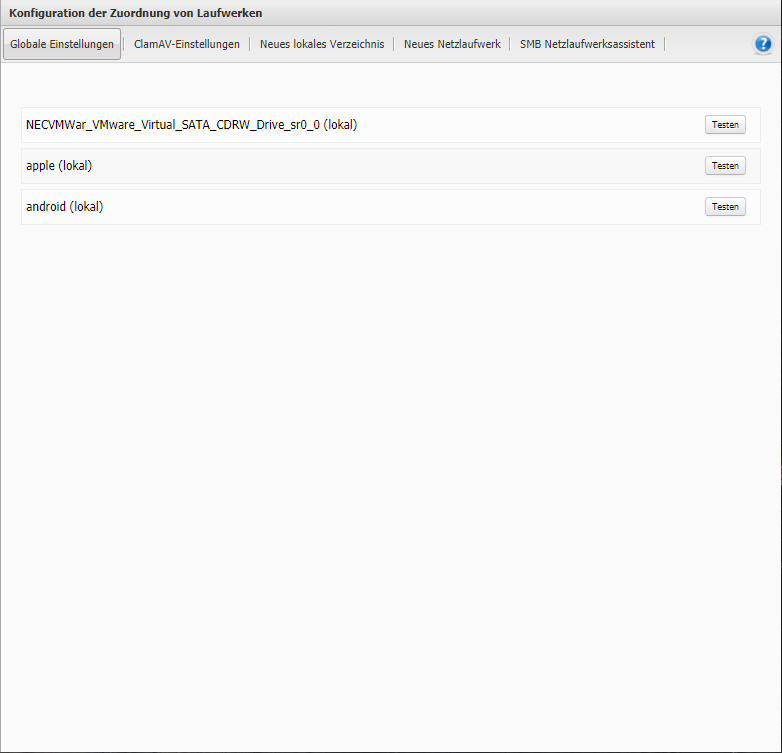Viewport: 782px width, 753px height.
Task: Click the separator before Neues Netzlaufwerk
Action: click(x=394, y=44)
